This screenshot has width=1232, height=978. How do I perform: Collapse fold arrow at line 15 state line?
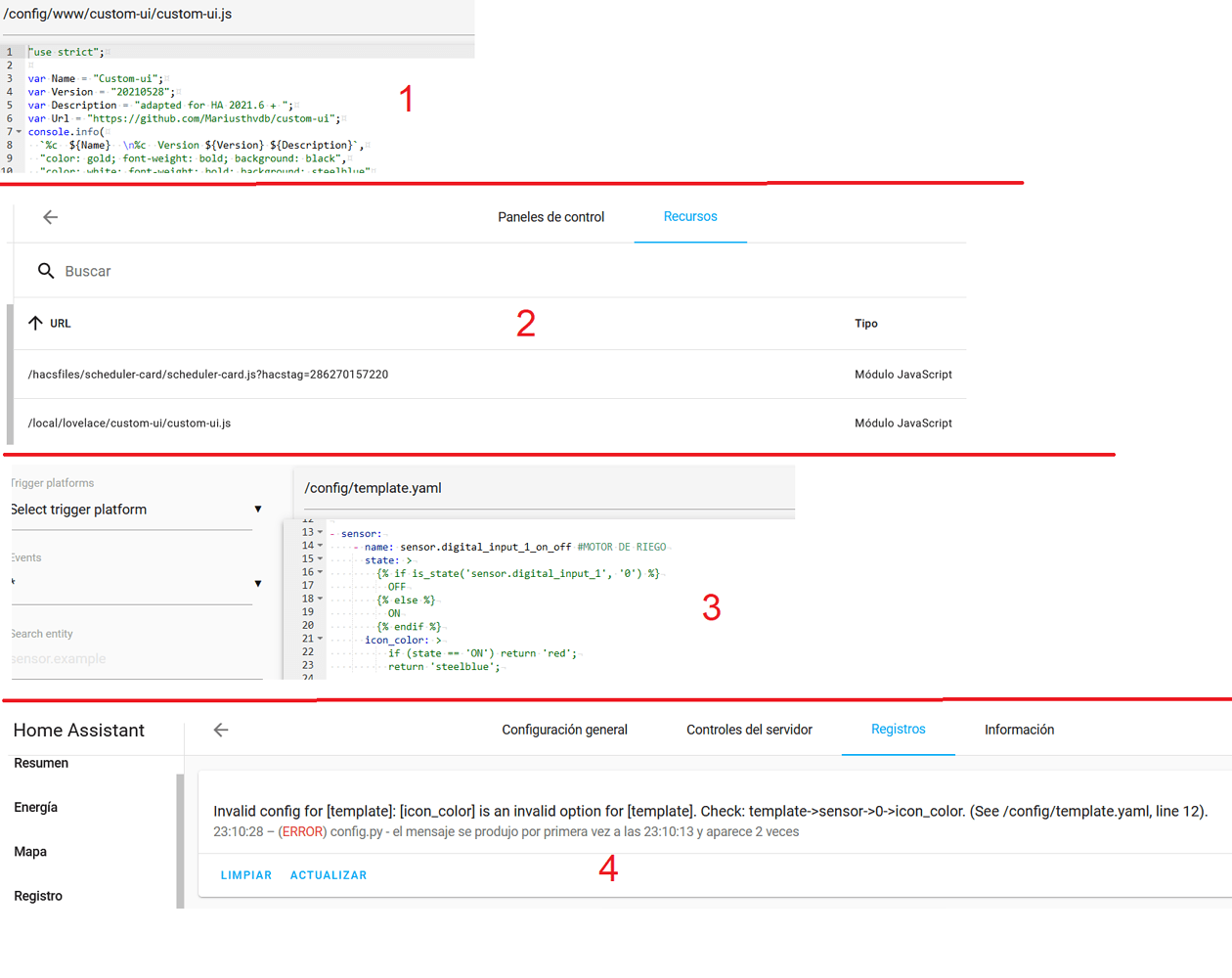click(320, 559)
